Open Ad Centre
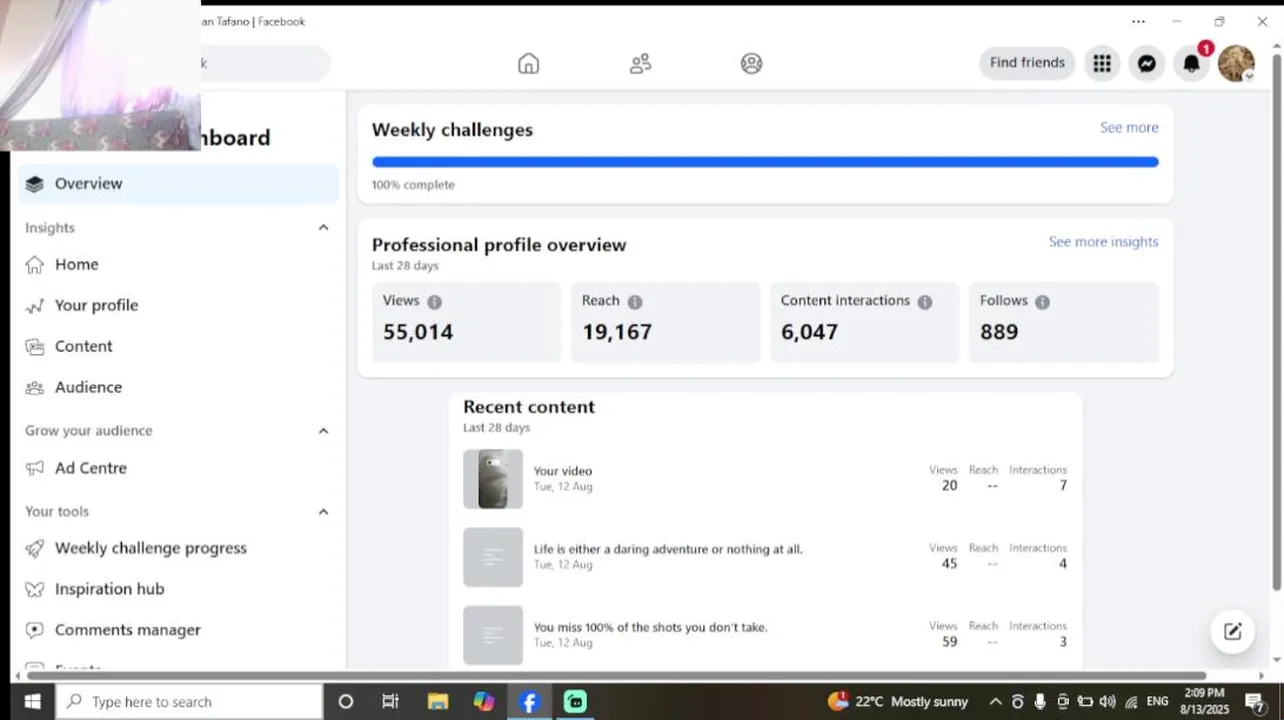The image size is (1284, 720). [178, 468]
